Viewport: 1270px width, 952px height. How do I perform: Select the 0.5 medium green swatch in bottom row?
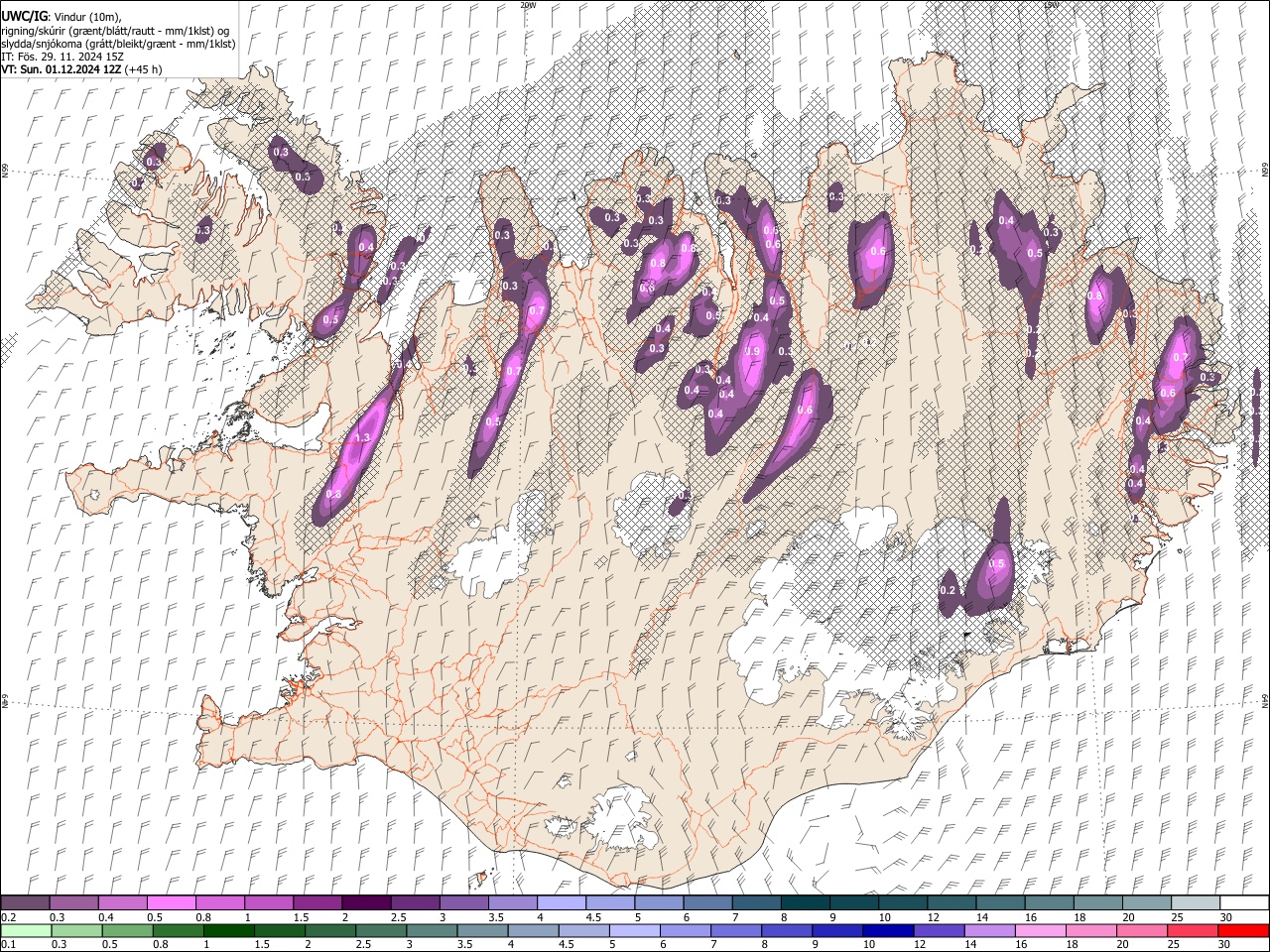(127, 930)
